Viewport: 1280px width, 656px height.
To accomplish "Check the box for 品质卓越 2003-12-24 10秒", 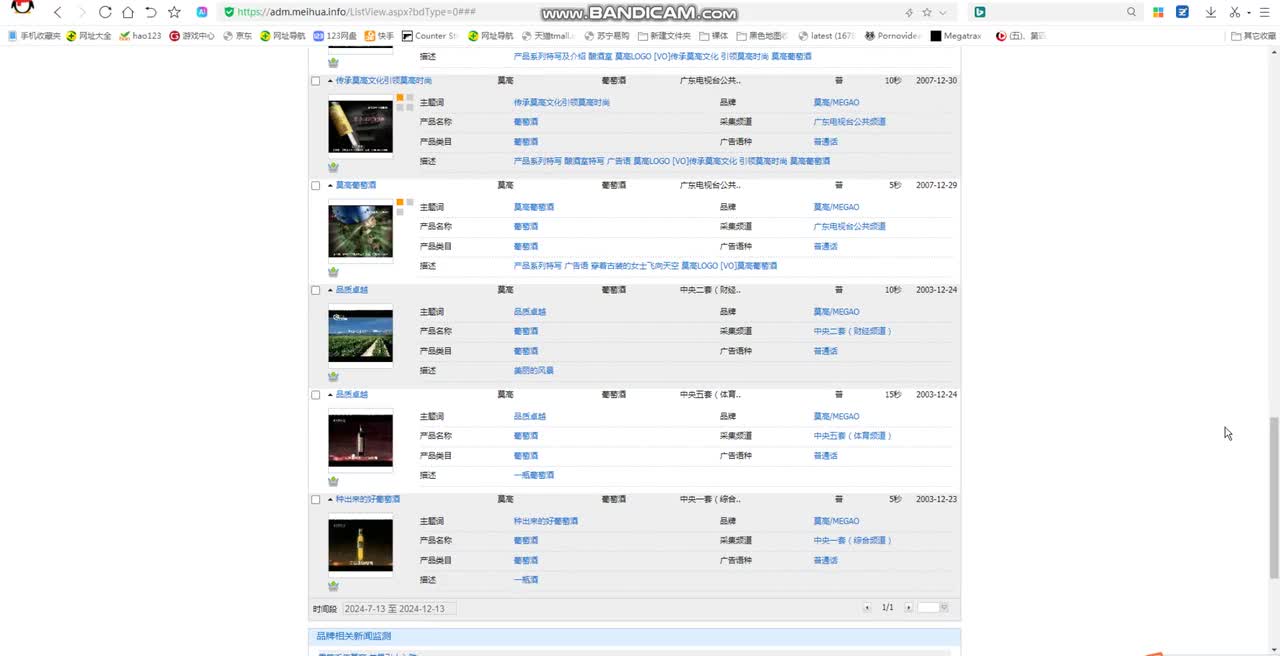I will 316,290.
